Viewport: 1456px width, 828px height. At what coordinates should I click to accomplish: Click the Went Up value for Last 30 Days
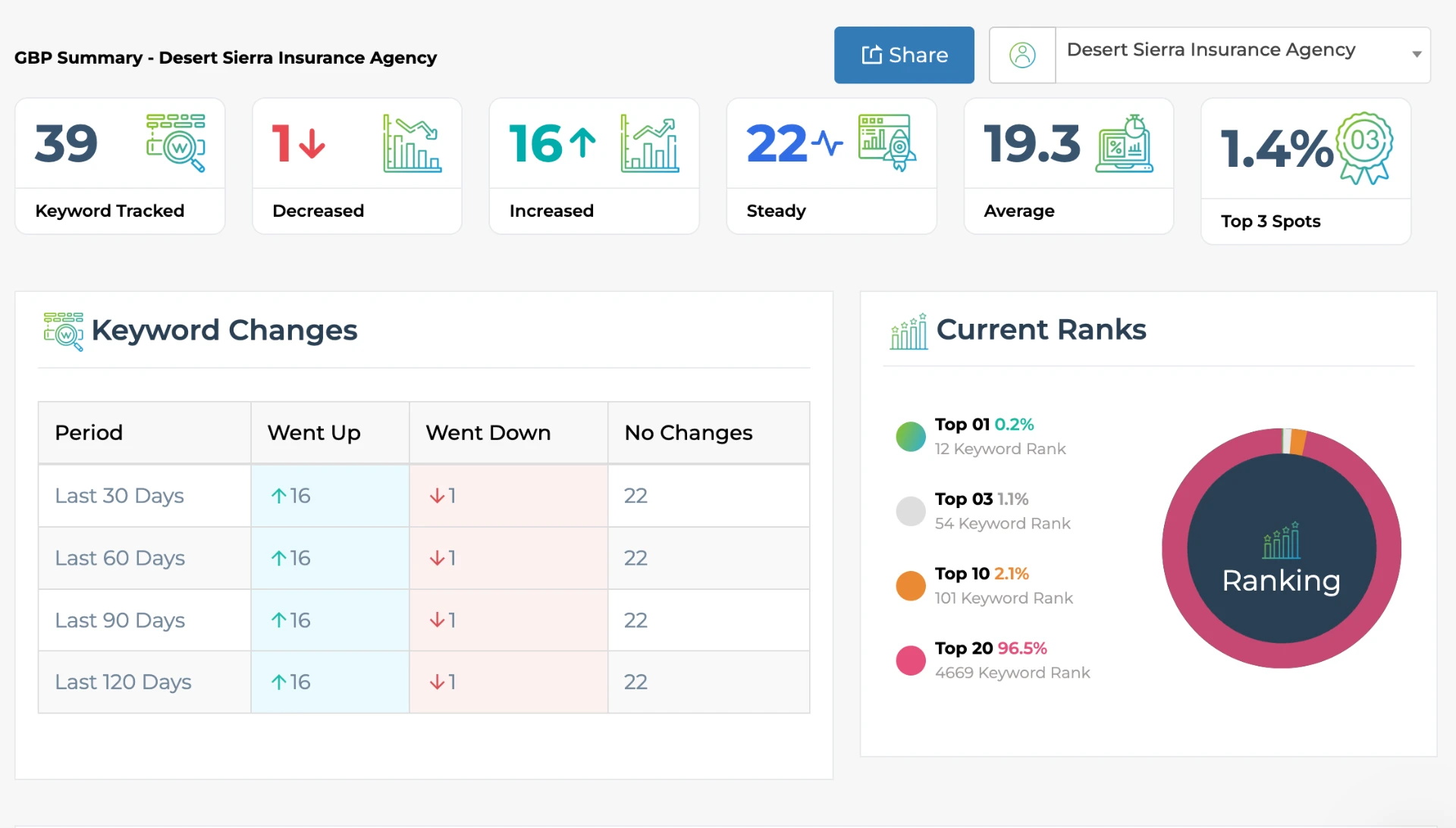290,496
